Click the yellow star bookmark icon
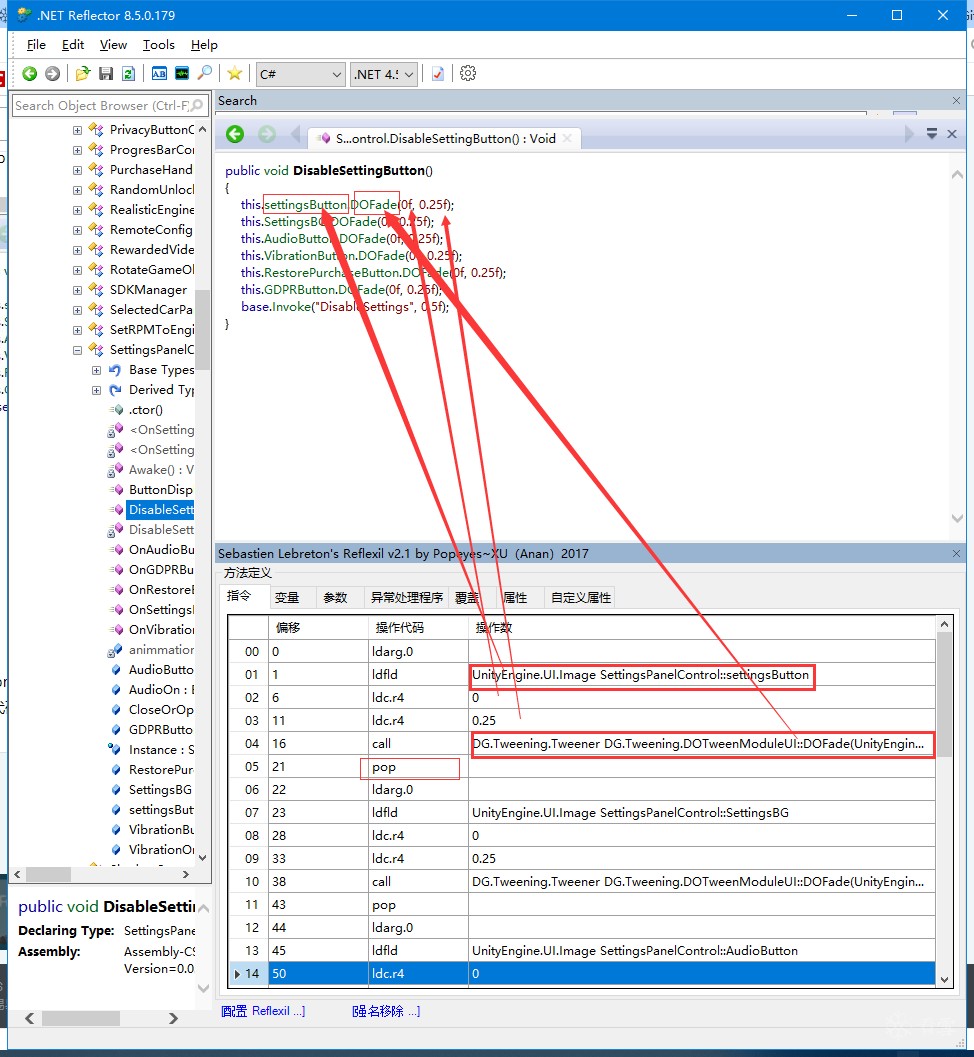This screenshot has height=1057, width=974. [235, 73]
